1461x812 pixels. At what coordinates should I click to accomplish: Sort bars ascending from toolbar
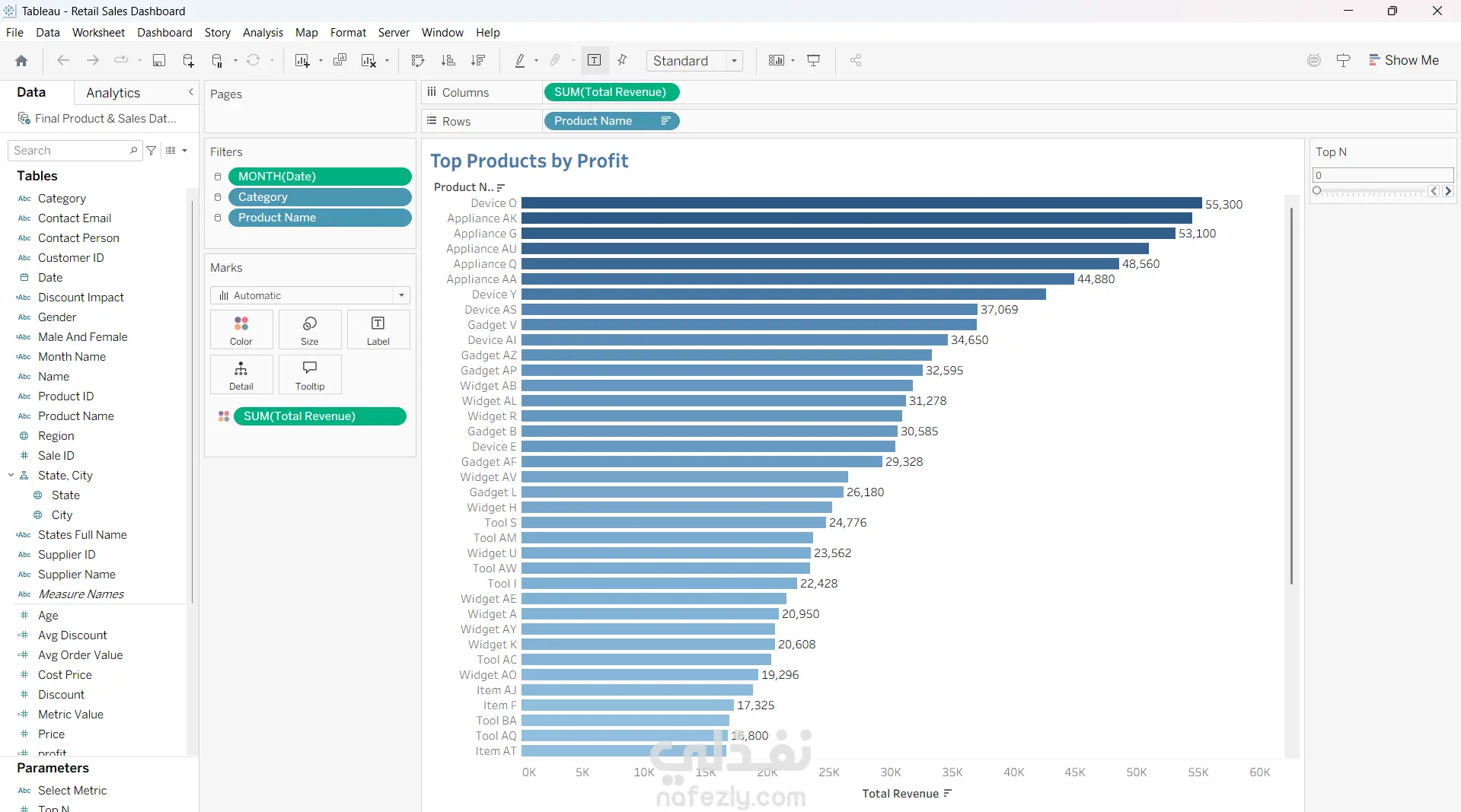point(448,61)
